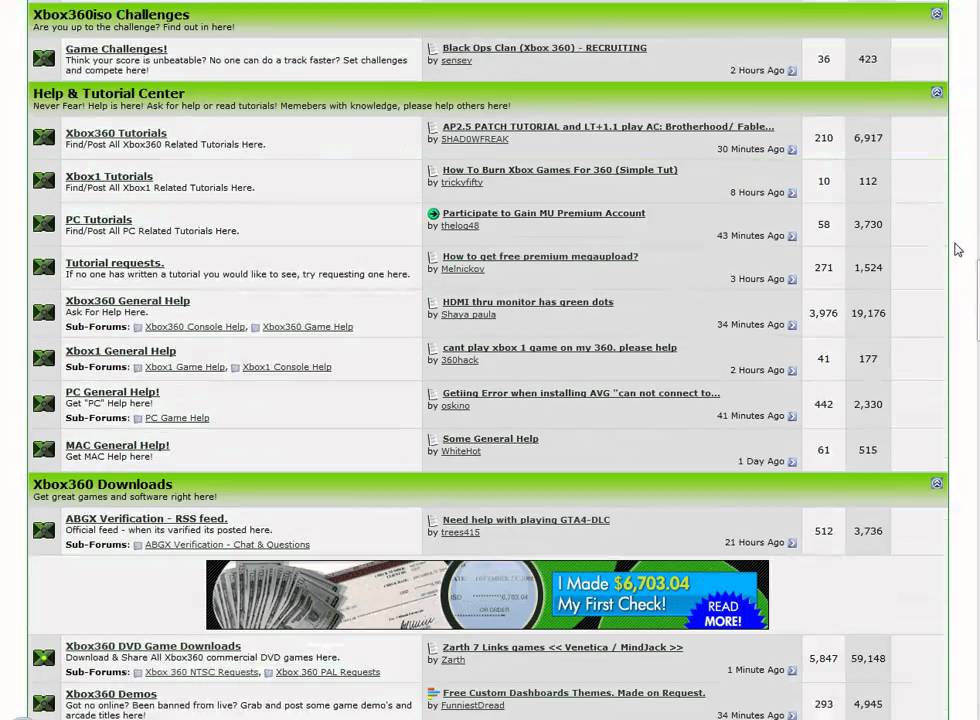Click the READ MORE! banner advertisement
This screenshot has height=720, width=980.
(488, 595)
